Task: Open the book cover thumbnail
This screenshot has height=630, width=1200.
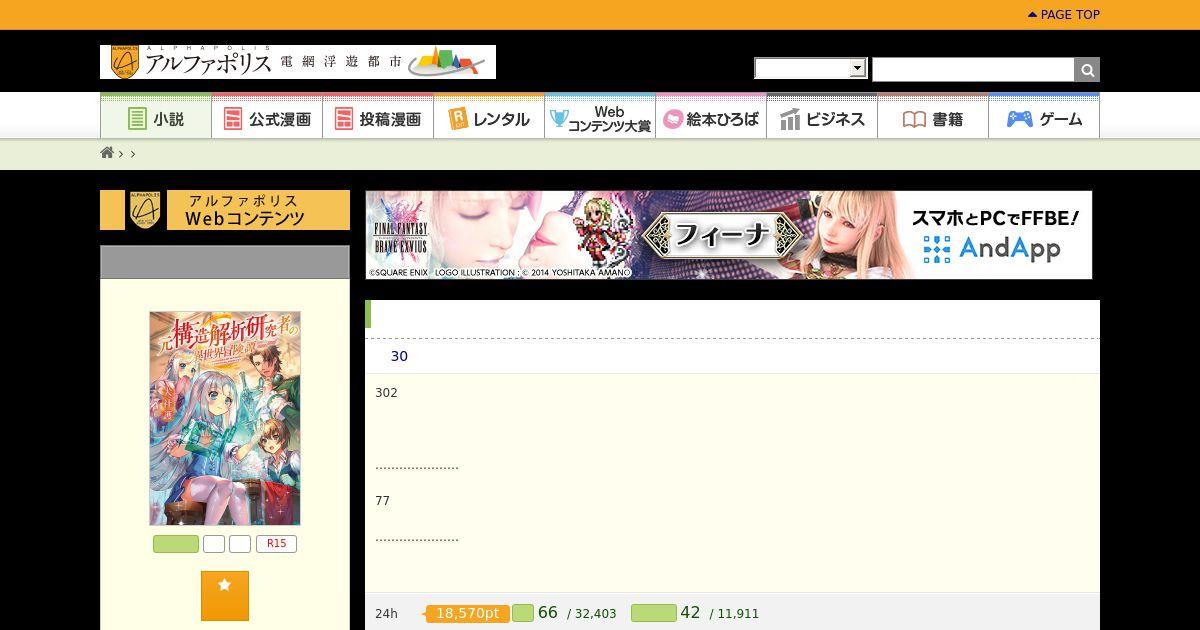Action: pyautogui.click(x=225, y=418)
